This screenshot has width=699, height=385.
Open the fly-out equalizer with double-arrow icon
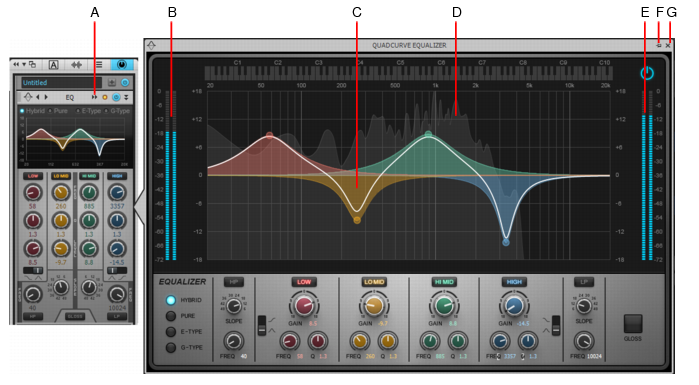click(x=95, y=97)
